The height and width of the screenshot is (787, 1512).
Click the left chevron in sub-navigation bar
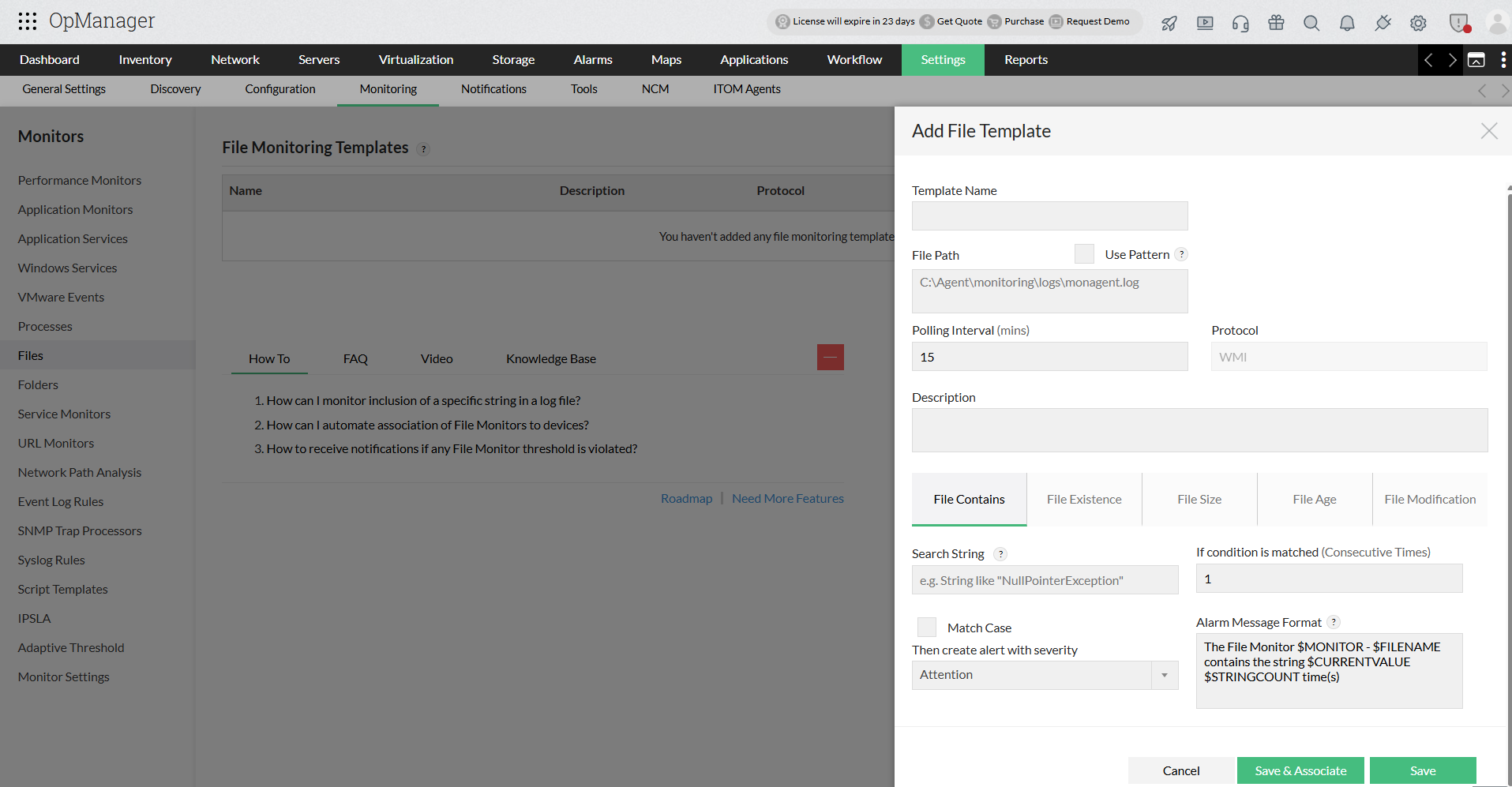click(x=1482, y=91)
